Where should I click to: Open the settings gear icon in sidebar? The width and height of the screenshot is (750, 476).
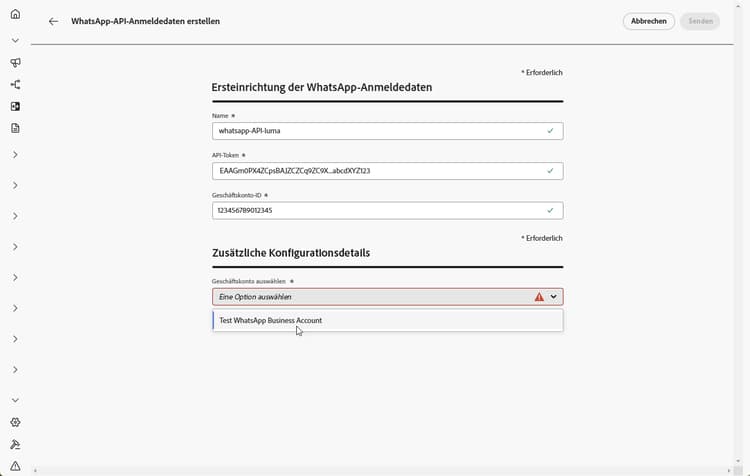click(x=15, y=422)
